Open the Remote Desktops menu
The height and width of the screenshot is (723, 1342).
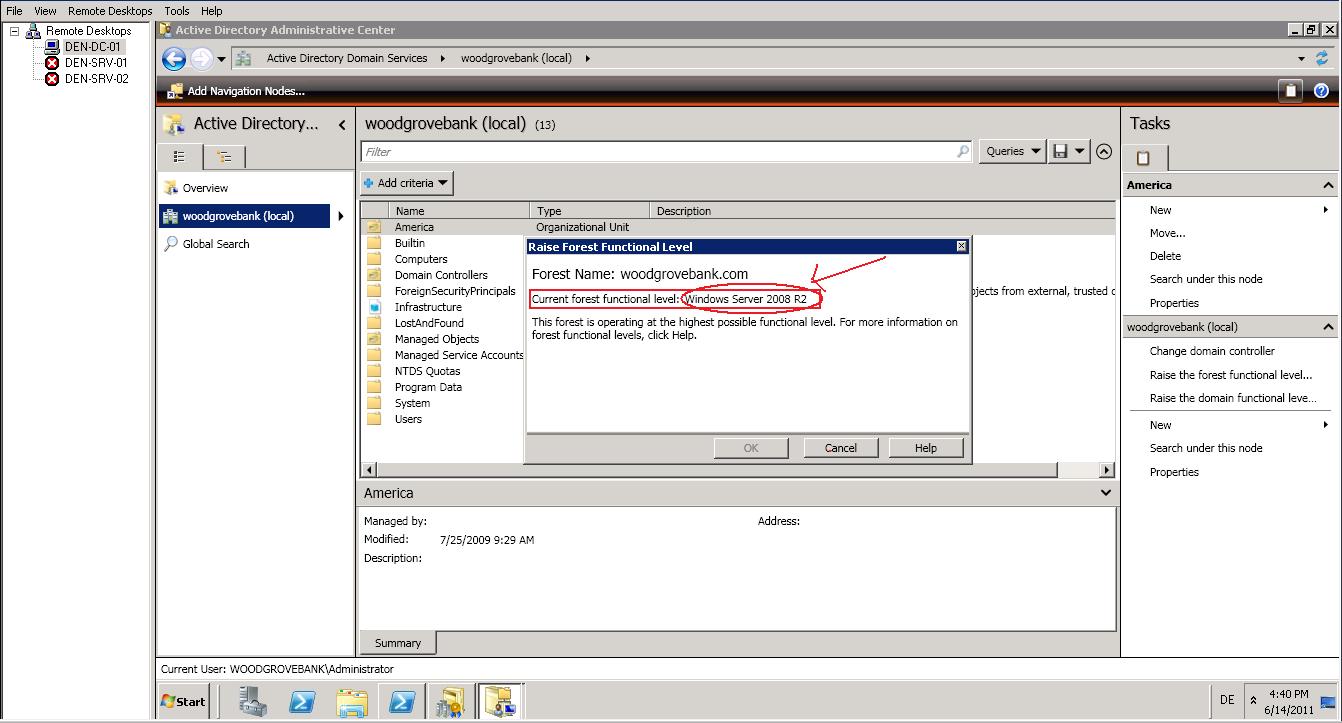(x=110, y=11)
